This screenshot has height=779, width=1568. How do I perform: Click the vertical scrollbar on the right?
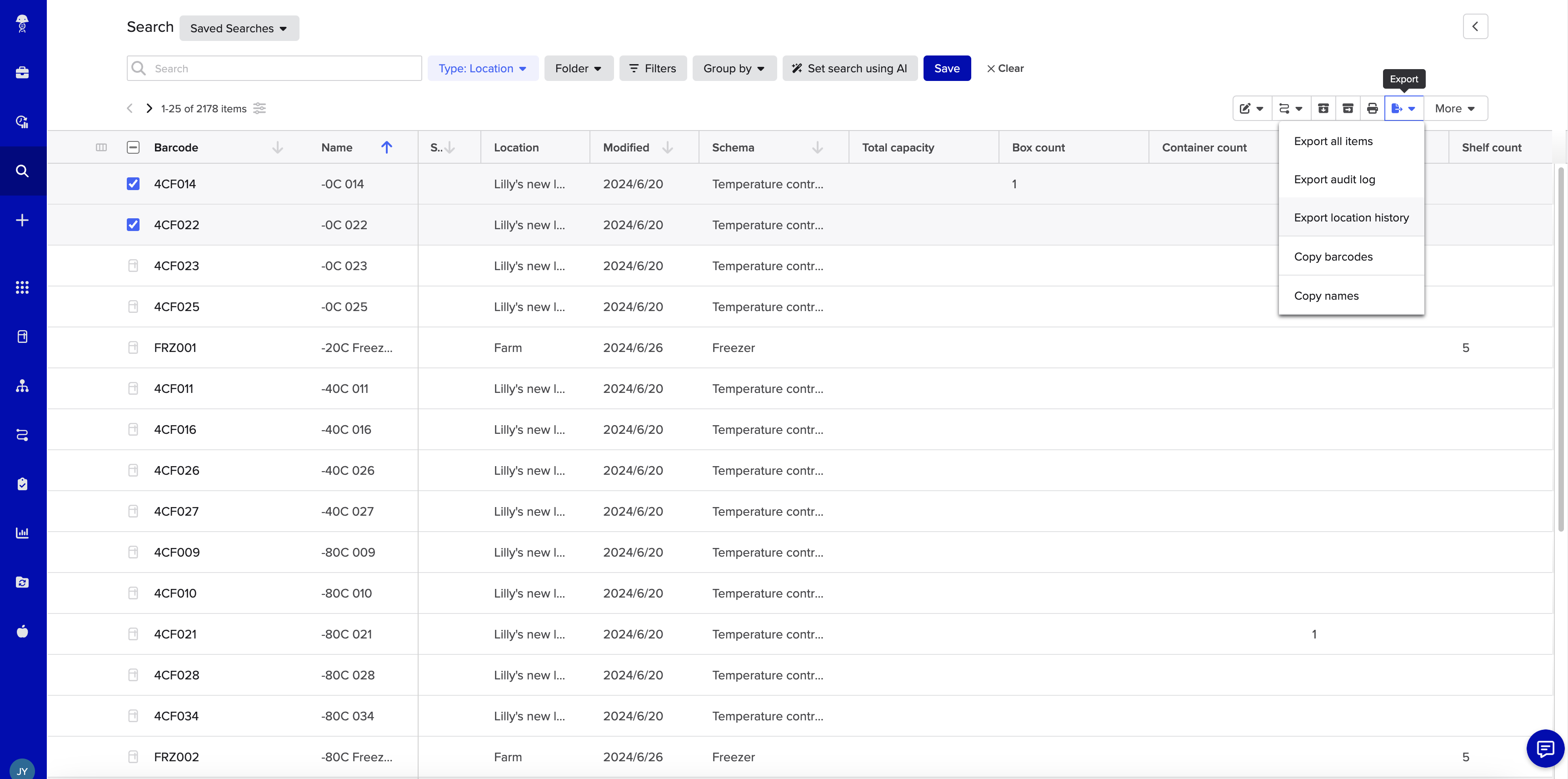click(x=1561, y=349)
